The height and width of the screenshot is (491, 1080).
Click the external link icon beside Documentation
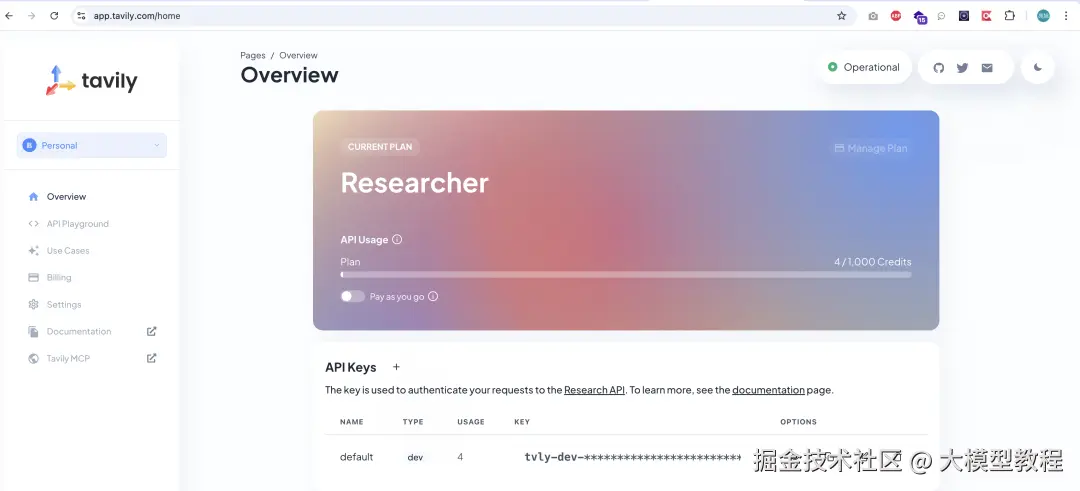[x=152, y=331]
